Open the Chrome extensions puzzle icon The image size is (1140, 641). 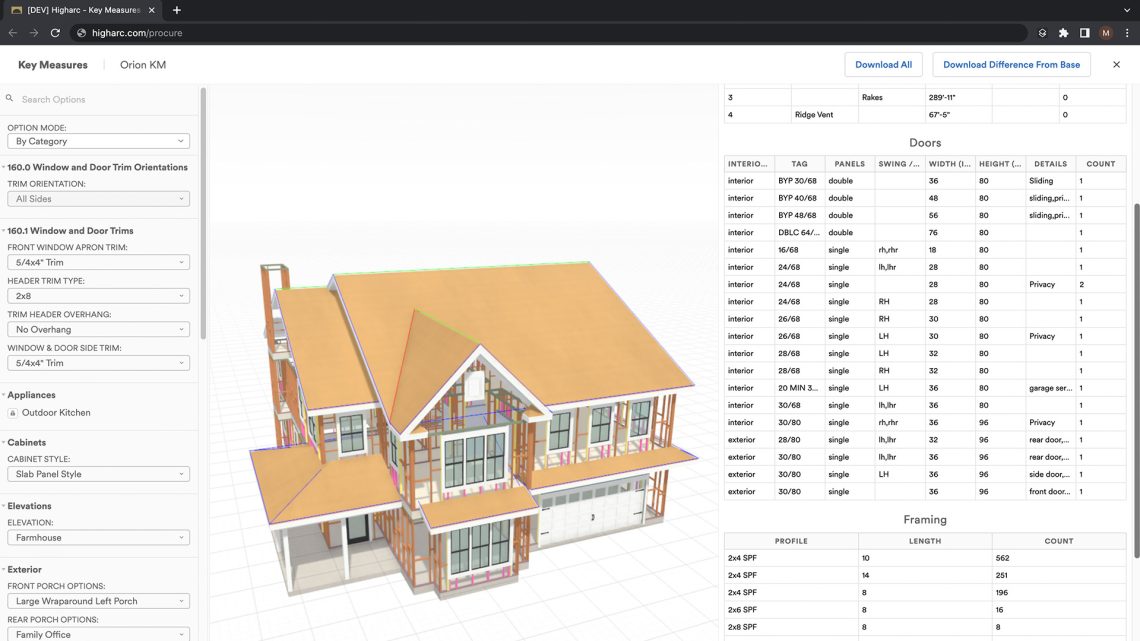[1063, 33]
